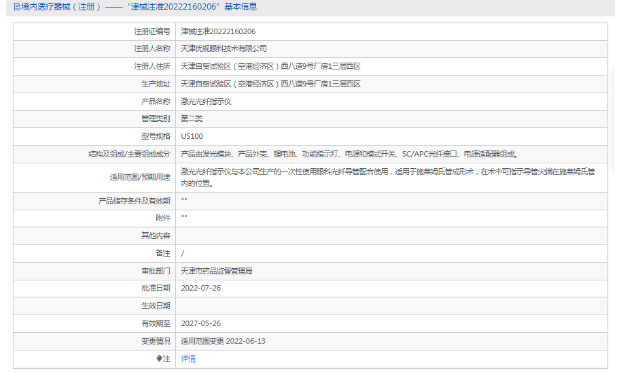Image resolution: width=618 pixels, height=373 pixels.
Task: Click the 注册人名称 label cell
Action: click(95, 48)
